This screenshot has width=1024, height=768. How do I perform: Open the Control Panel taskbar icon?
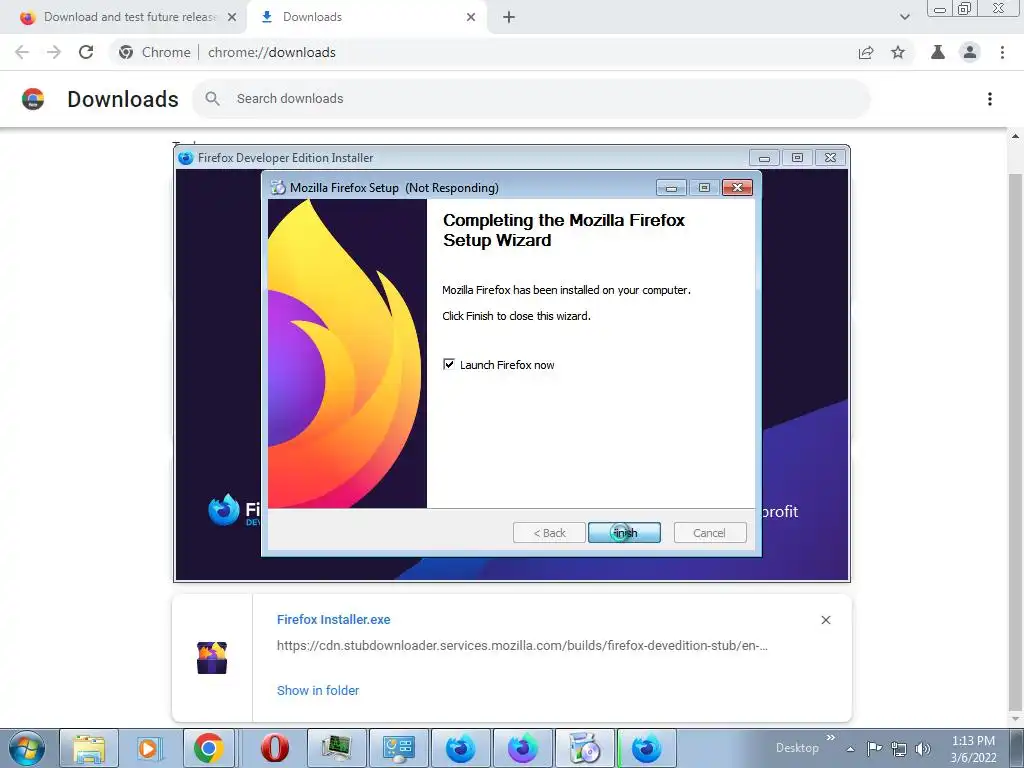point(398,748)
